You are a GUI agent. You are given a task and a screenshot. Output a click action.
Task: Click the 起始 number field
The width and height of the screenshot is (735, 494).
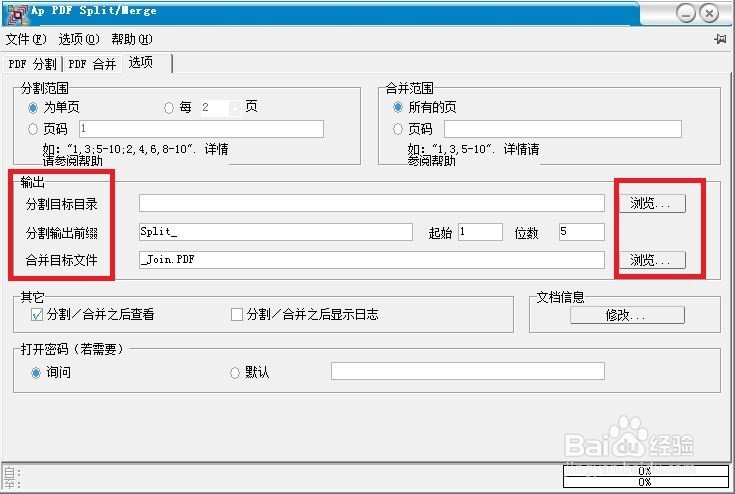pos(480,232)
